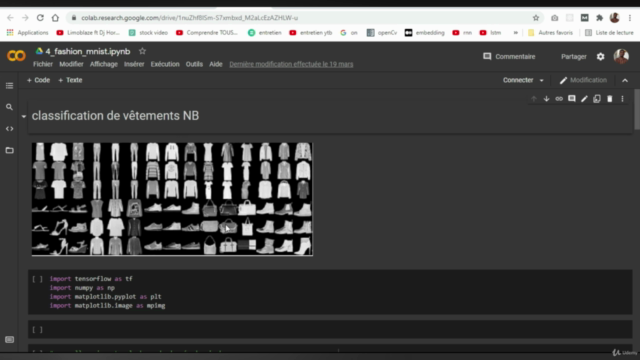Viewport: 640px width, 360px height.
Task: Open the search and replace sidebar icon
Action: (x=9, y=107)
